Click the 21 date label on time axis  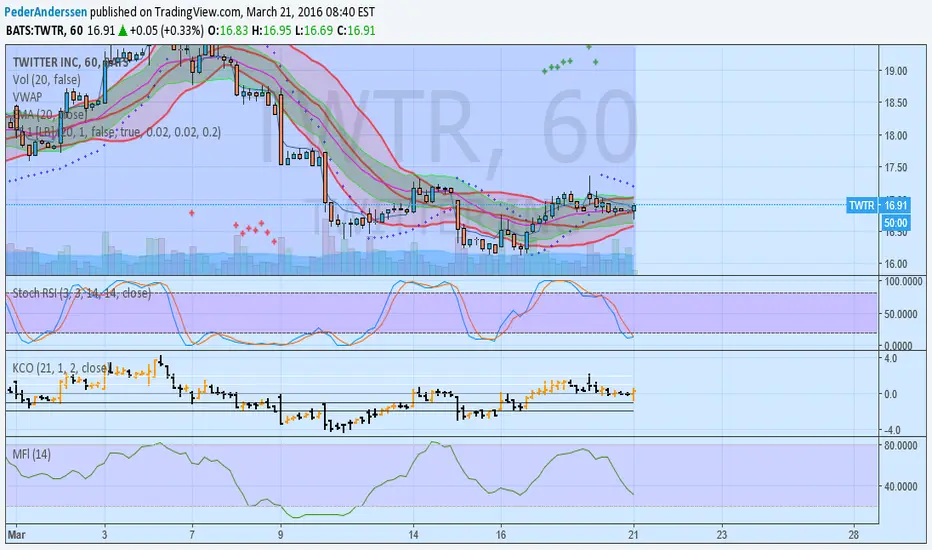click(633, 535)
